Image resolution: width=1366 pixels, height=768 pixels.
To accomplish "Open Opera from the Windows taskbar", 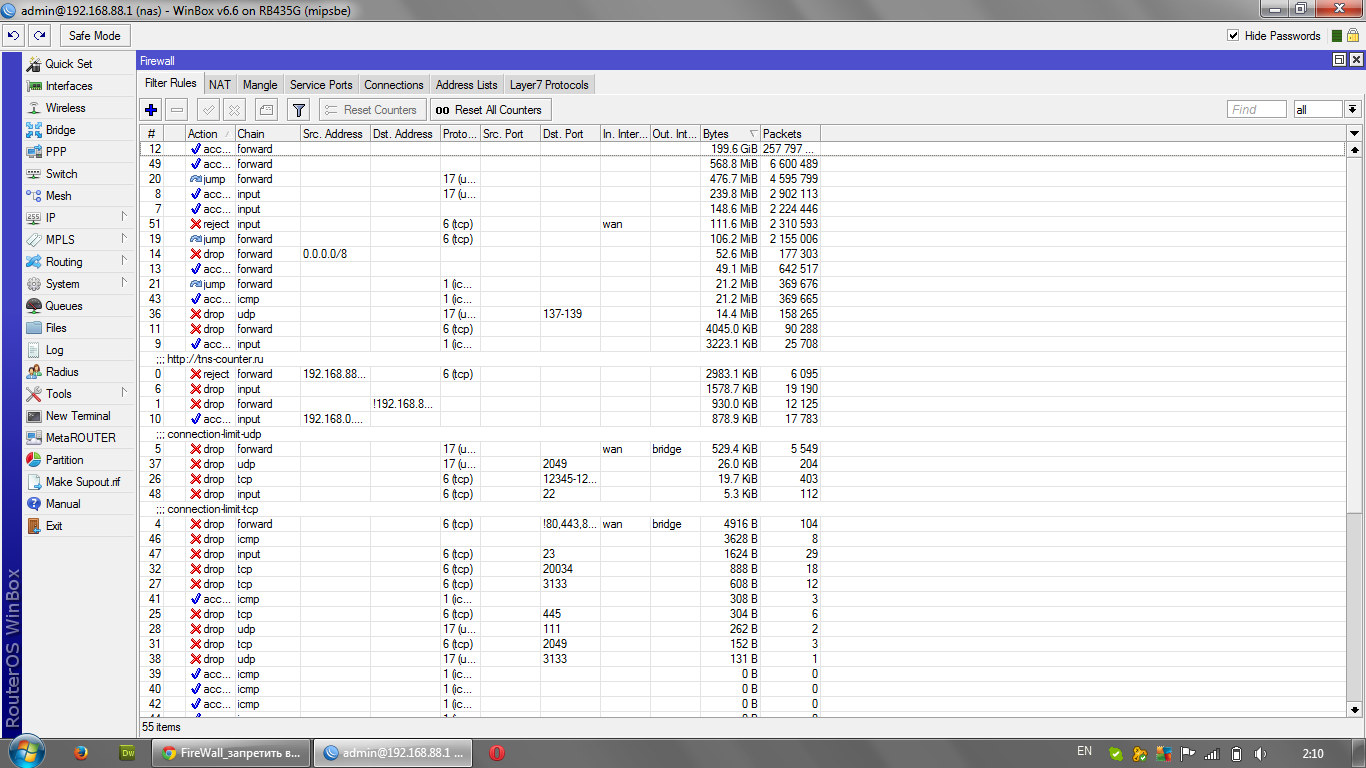I will point(496,753).
